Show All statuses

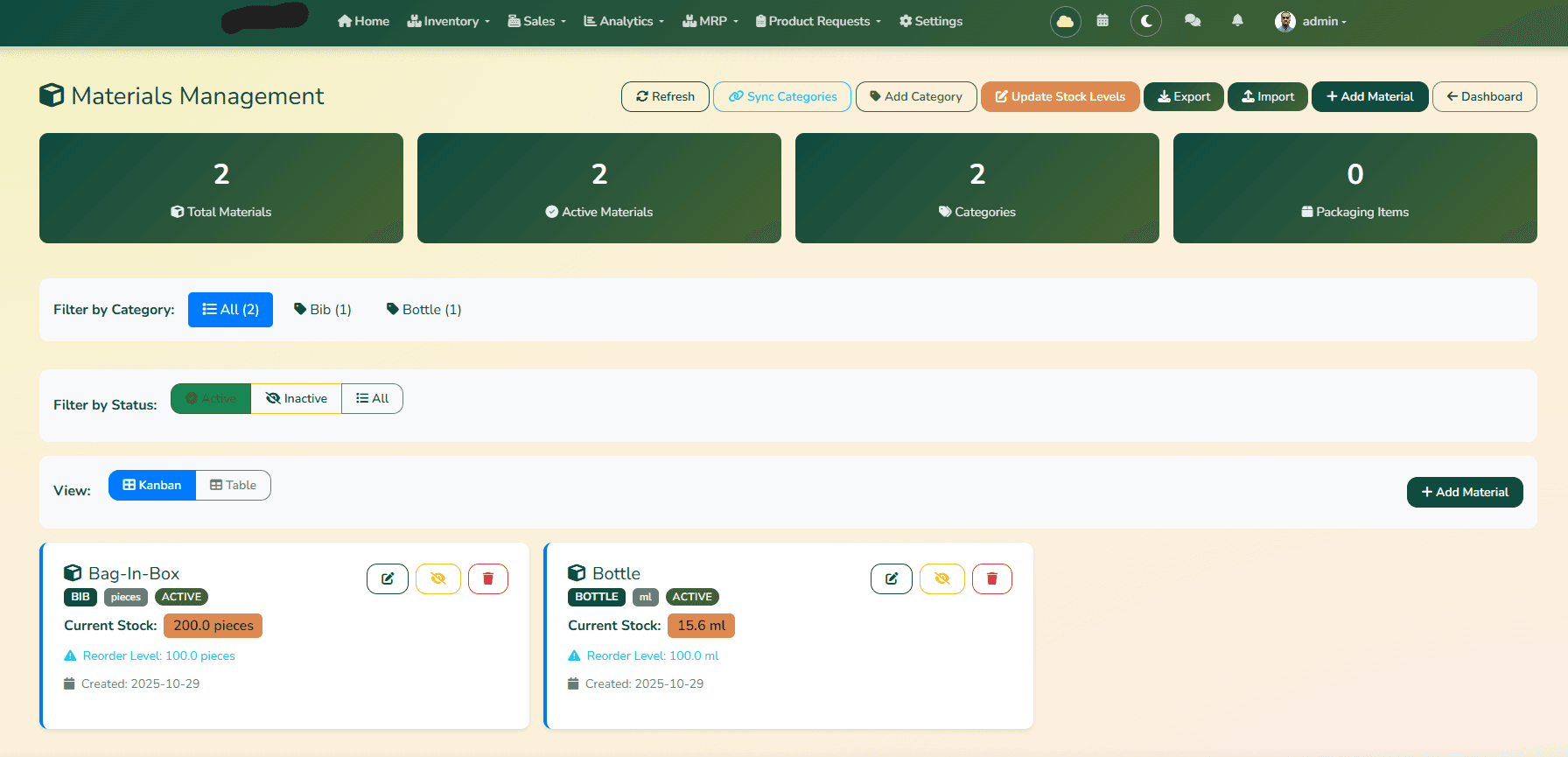click(373, 398)
